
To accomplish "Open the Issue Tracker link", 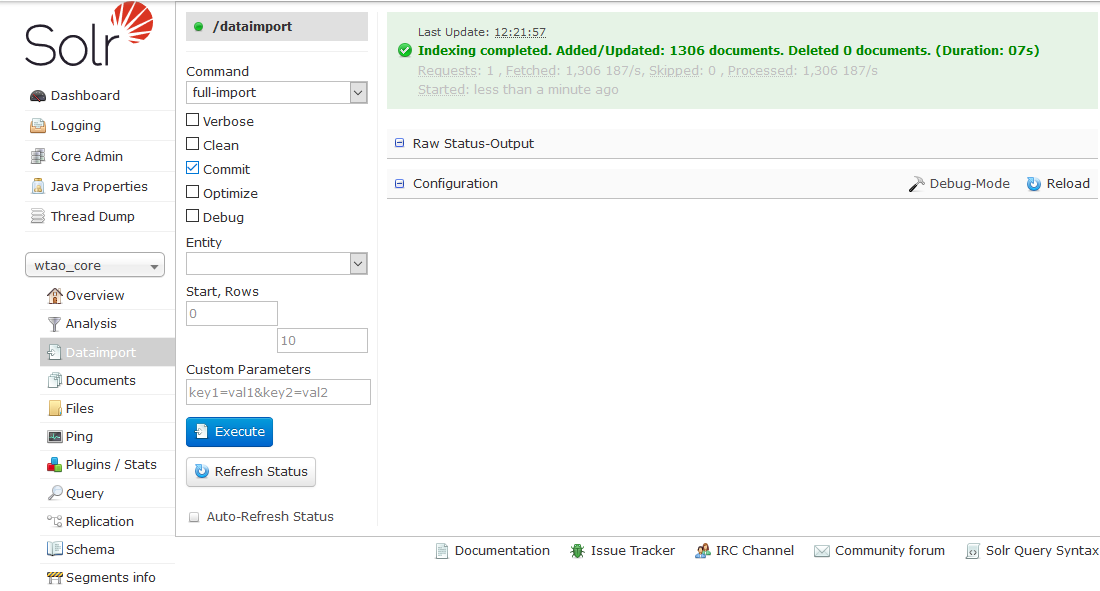I will click(633, 551).
